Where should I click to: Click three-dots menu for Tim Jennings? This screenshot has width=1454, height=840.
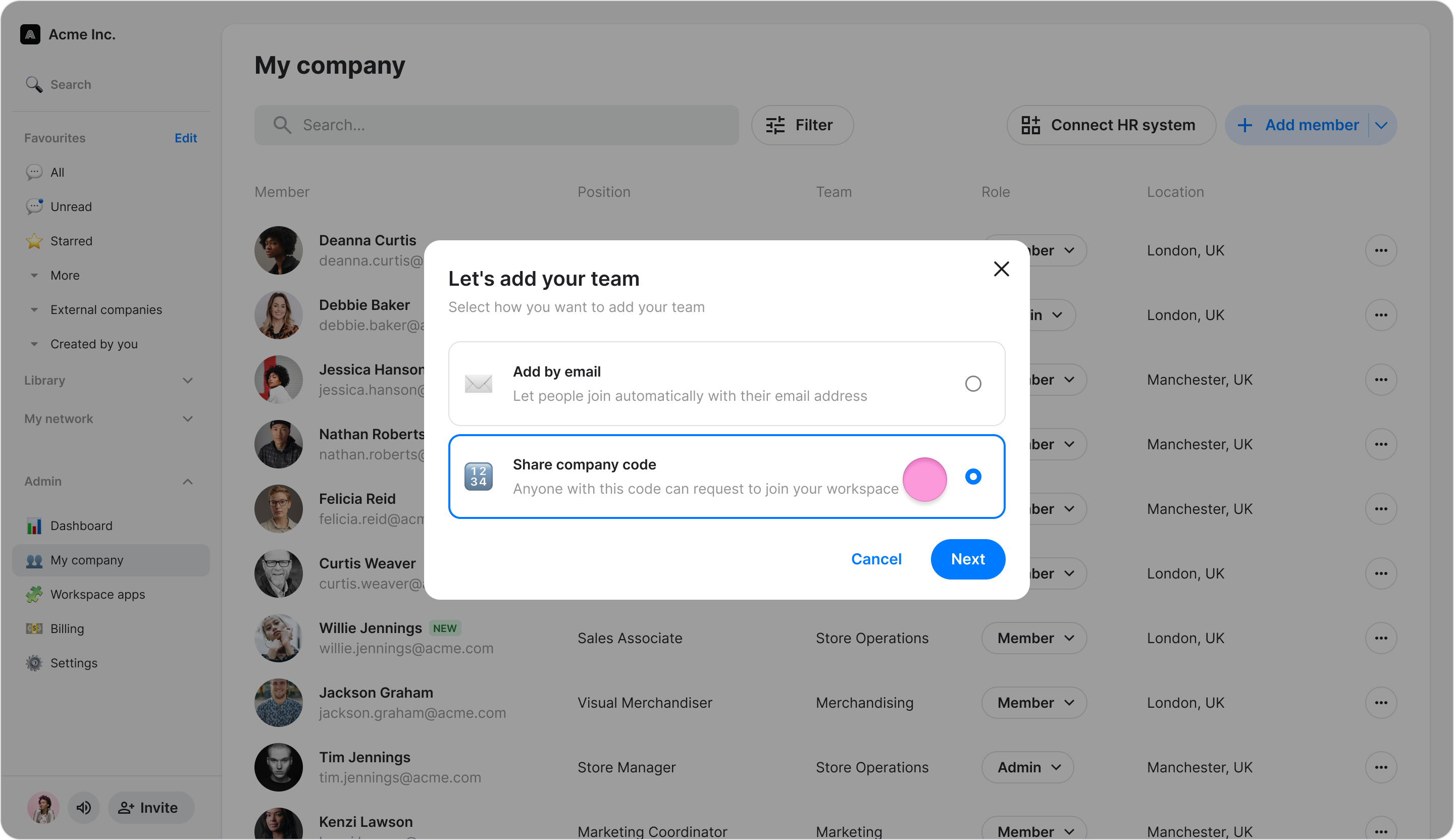1381,767
